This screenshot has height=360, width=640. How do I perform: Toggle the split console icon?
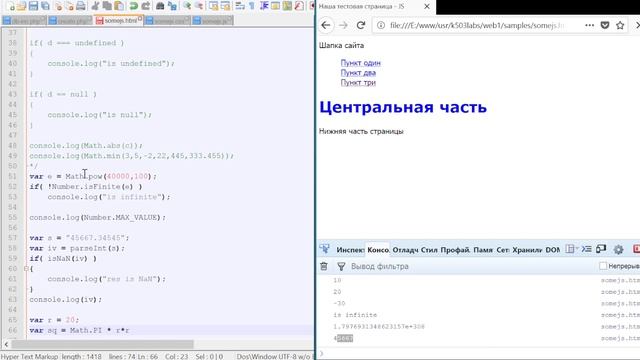click(x=586, y=249)
